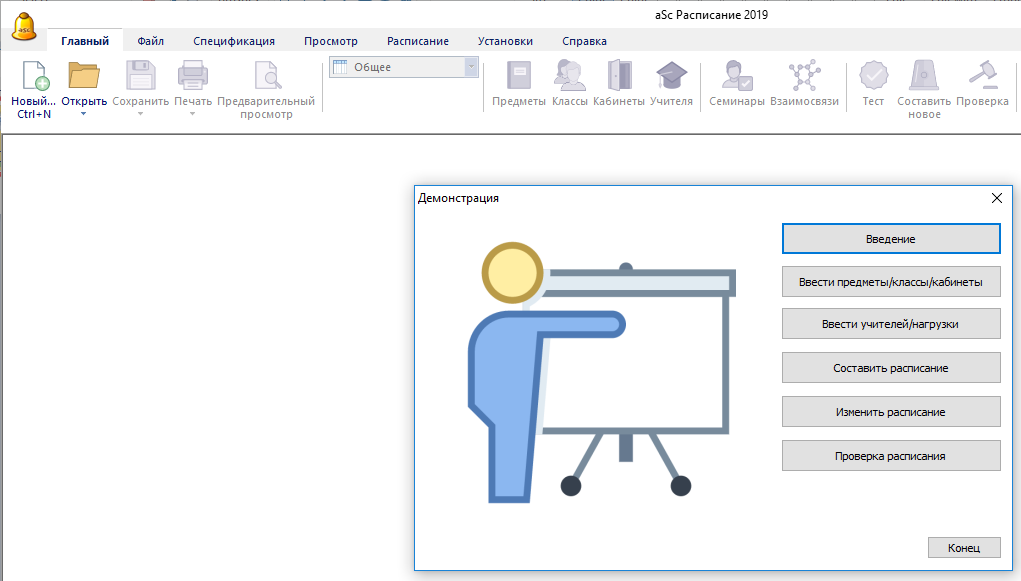The height and width of the screenshot is (581, 1021).
Task: Switch to the Установки tab
Action: click(x=505, y=41)
